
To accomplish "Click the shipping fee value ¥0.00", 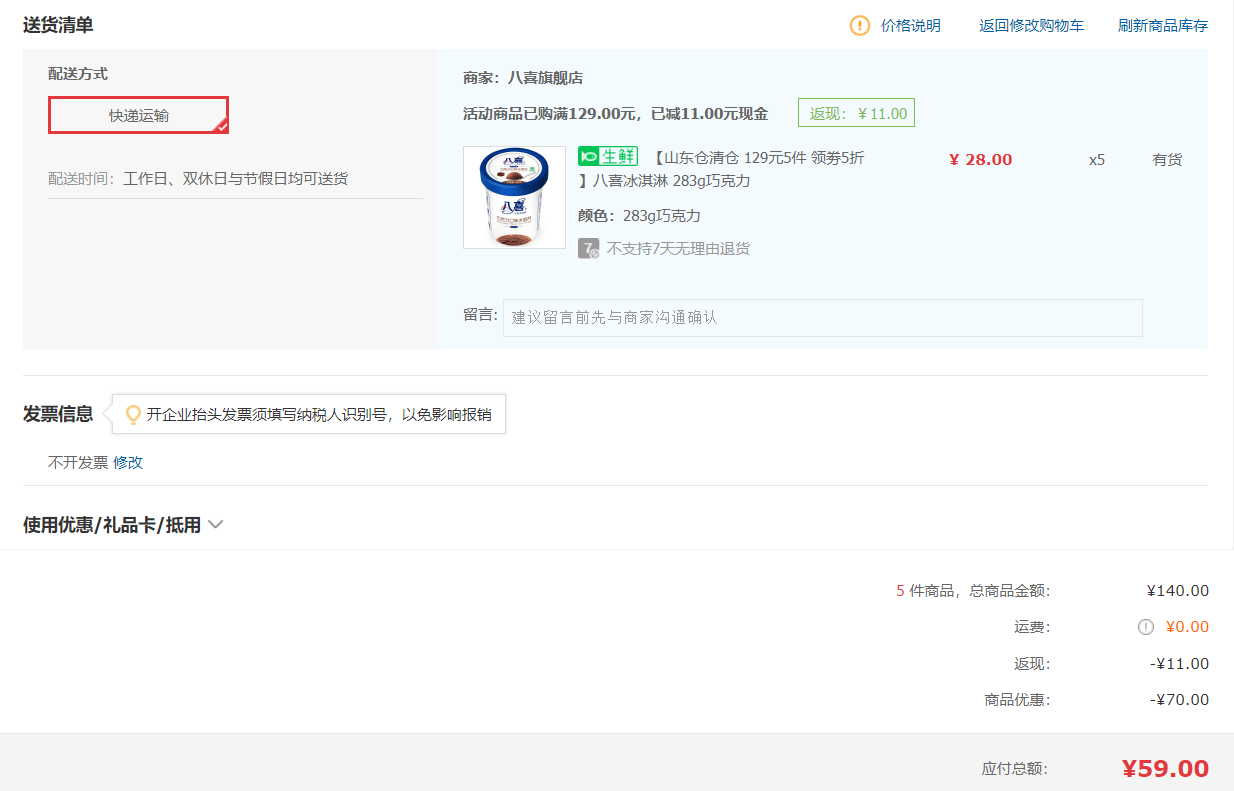I will click(x=1187, y=627).
